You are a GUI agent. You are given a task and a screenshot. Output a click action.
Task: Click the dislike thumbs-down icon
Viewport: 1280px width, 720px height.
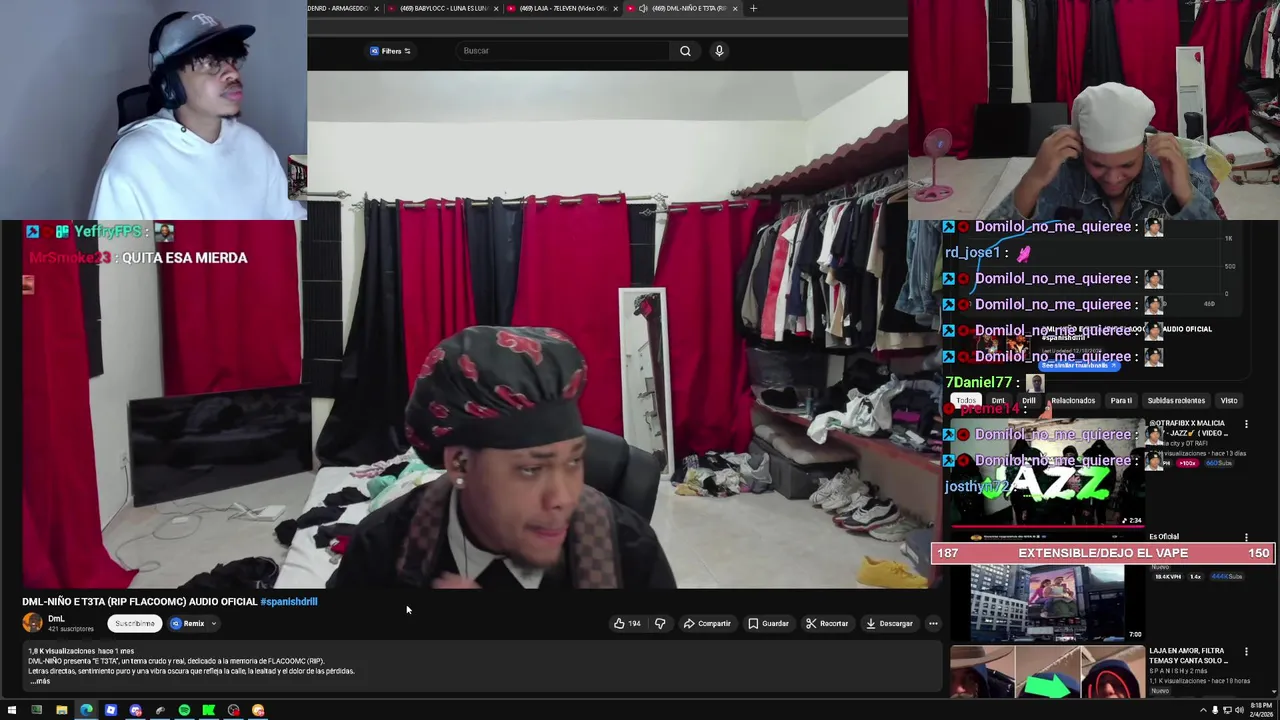pos(660,624)
